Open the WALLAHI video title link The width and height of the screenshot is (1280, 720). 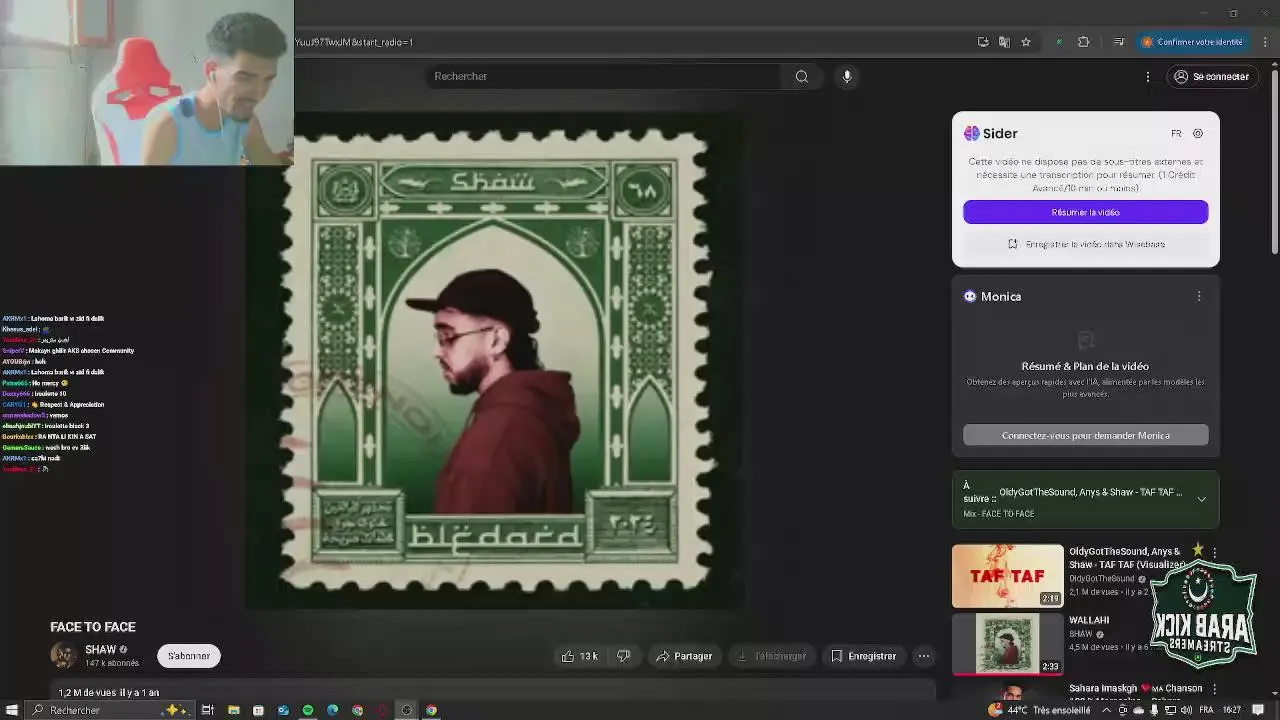(1089, 620)
